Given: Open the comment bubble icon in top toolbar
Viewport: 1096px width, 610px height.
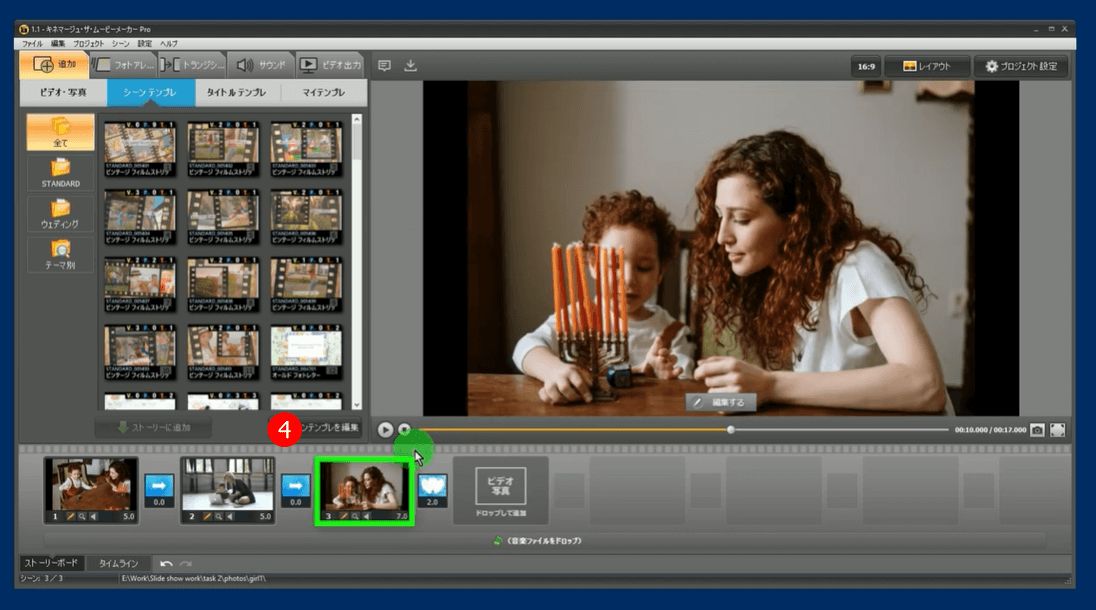Looking at the screenshot, I should pyautogui.click(x=384, y=66).
